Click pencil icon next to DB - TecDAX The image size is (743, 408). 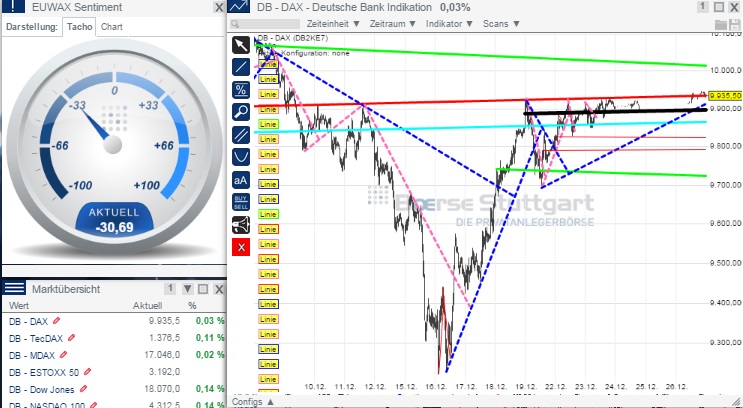(x=72, y=338)
